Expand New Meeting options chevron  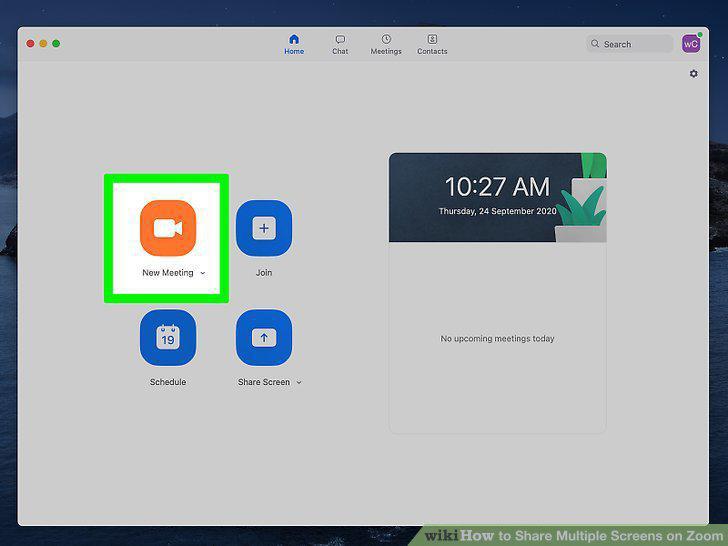click(x=202, y=273)
